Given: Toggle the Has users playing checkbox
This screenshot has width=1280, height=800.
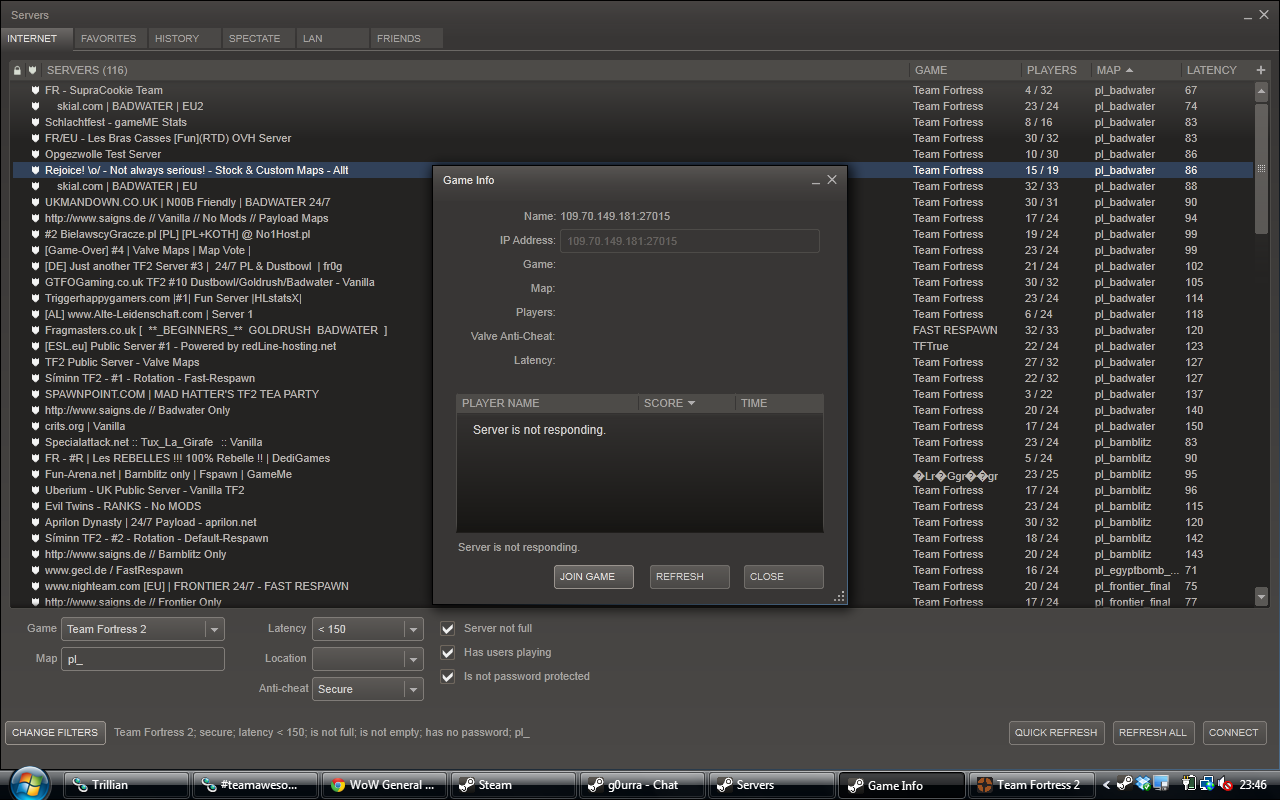Looking at the screenshot, I should pyautogui.click(x=448, y=653).
